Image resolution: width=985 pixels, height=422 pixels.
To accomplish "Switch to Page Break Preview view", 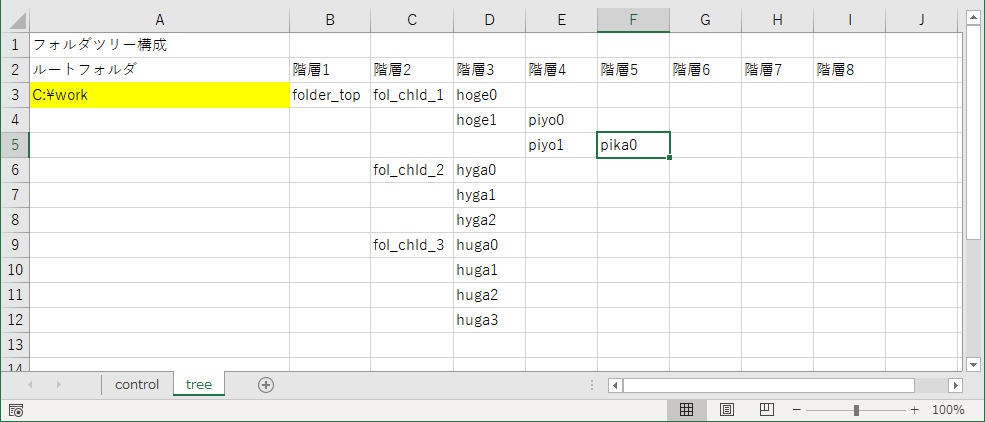I will (766, 410).
